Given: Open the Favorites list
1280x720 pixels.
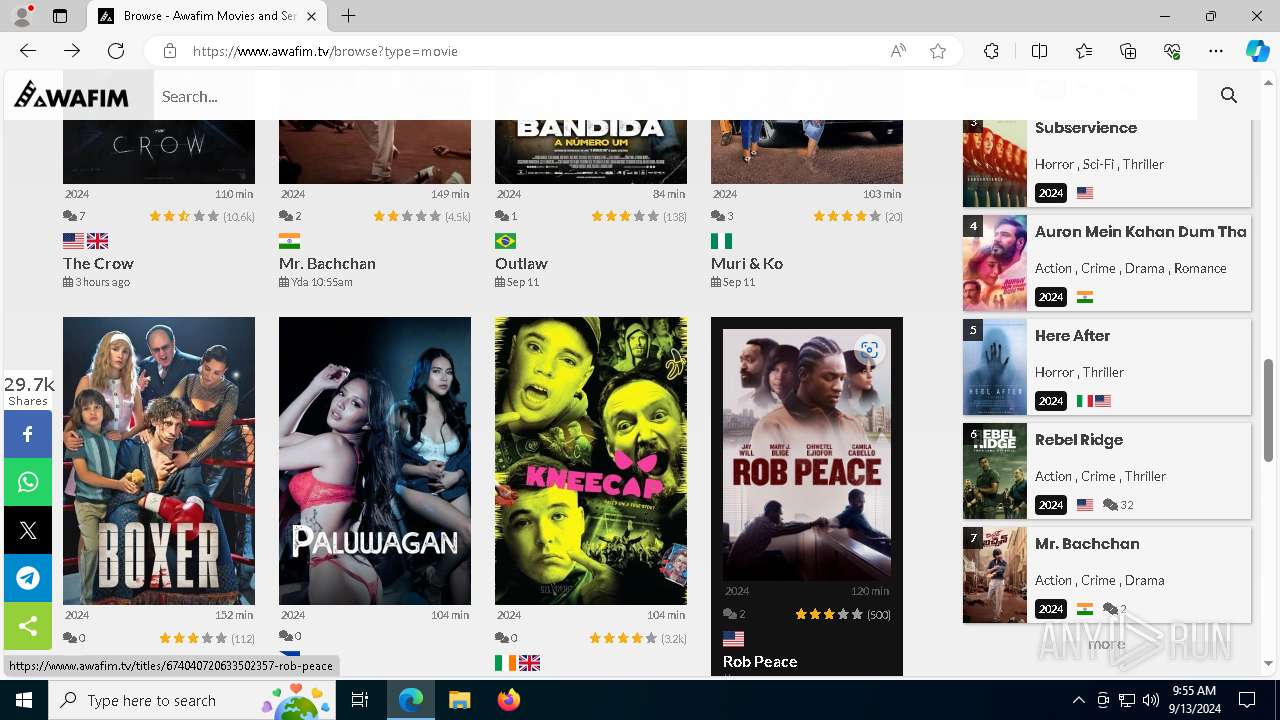Looking at the screenshot, I should [1084, 51].
